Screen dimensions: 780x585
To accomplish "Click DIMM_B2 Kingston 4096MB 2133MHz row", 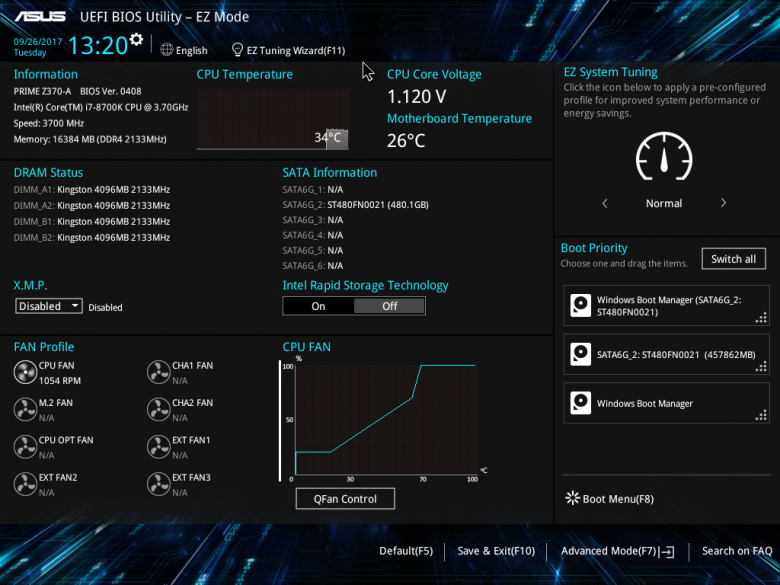I will click(92, 237).
